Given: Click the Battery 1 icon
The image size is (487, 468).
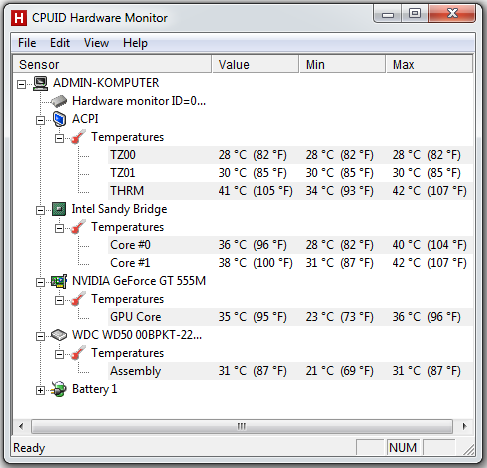Looking at the screenshot, I should 59,389.
